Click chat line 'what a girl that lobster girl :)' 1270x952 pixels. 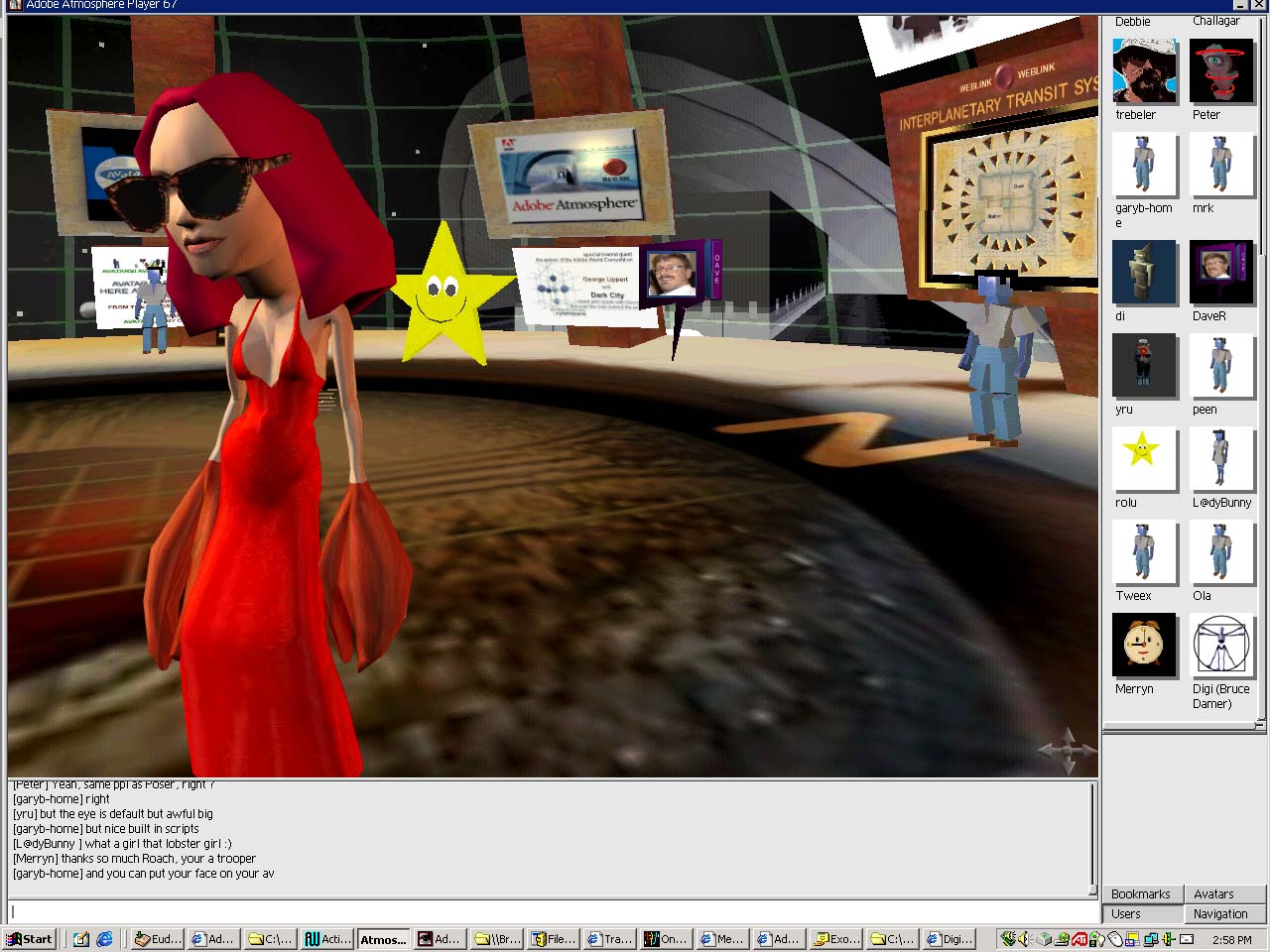coord(158,844)
